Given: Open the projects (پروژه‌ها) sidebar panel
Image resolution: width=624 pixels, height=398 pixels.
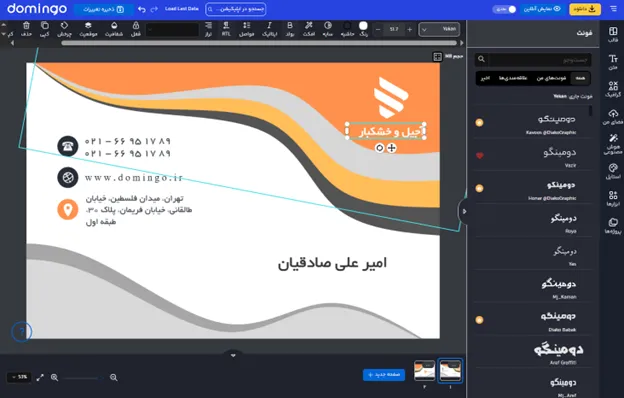Looking at the screenshot, I should tap(613, 226).
